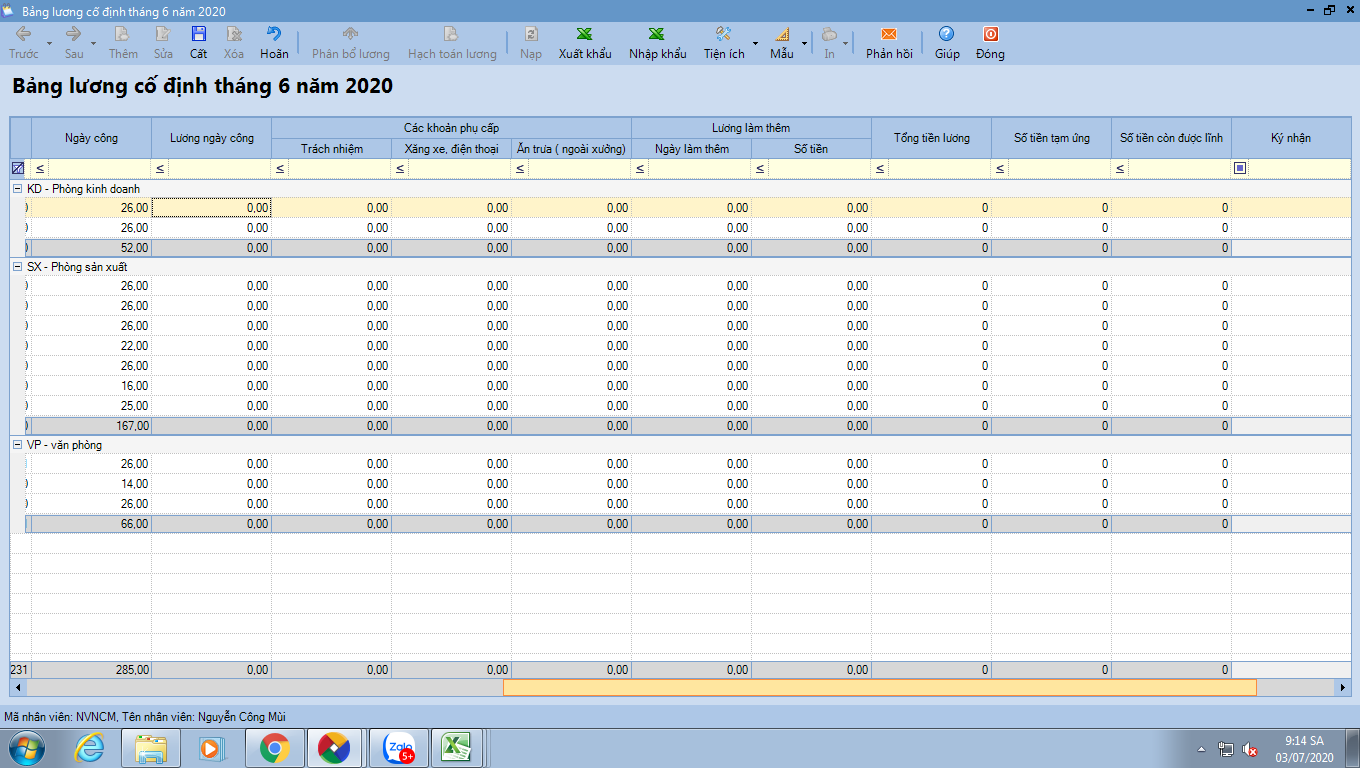Image resolution: width=1360 pixels, height=768 pixels.
Task: Toggle the Ký nhận filter checkbox
Action: pos(1240,168)
